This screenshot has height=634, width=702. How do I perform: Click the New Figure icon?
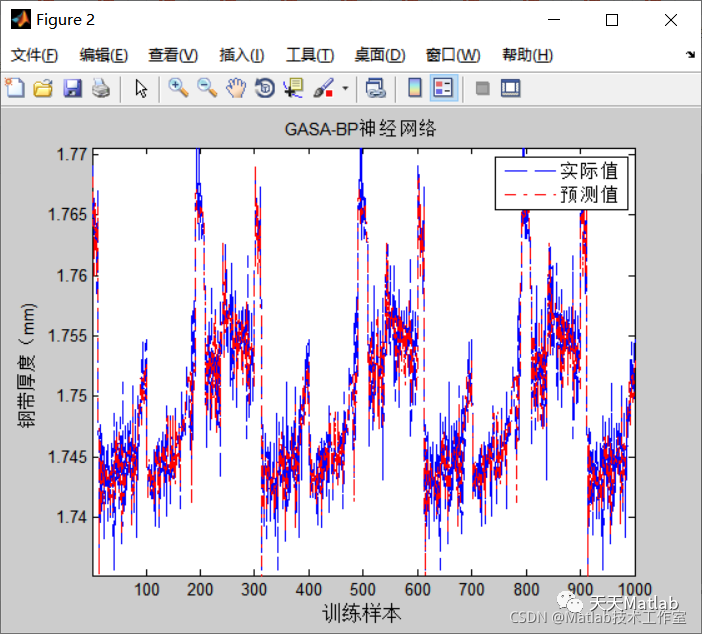coord(15,88)
